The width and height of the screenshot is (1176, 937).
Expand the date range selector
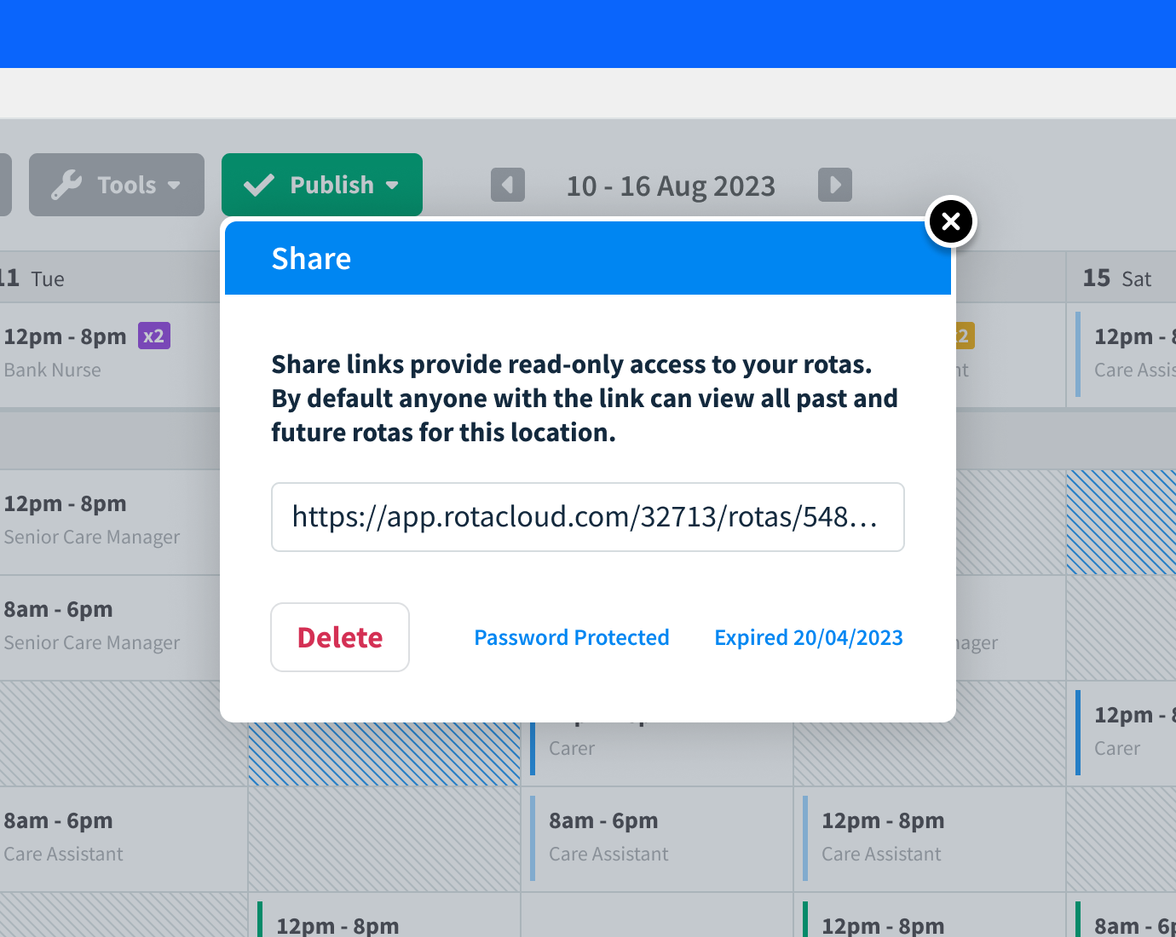click(x=671, y=185)
